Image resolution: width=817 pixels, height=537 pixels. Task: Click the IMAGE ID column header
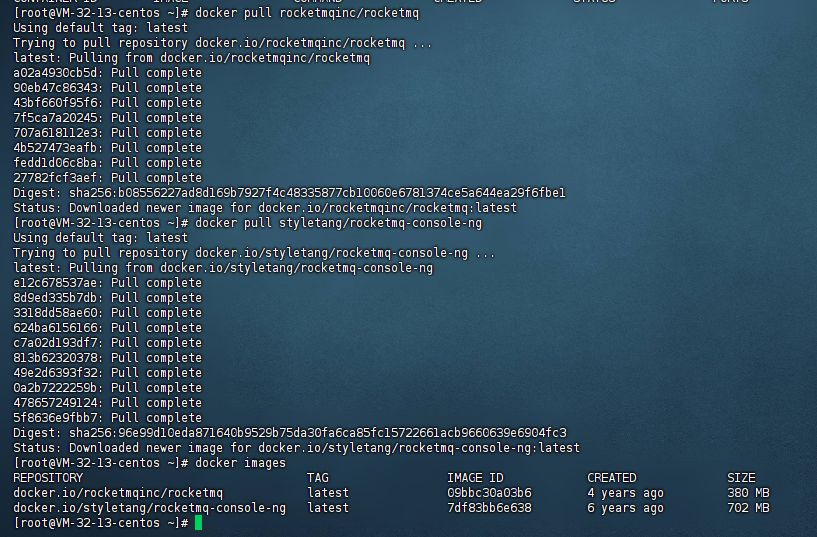point(475,478)
